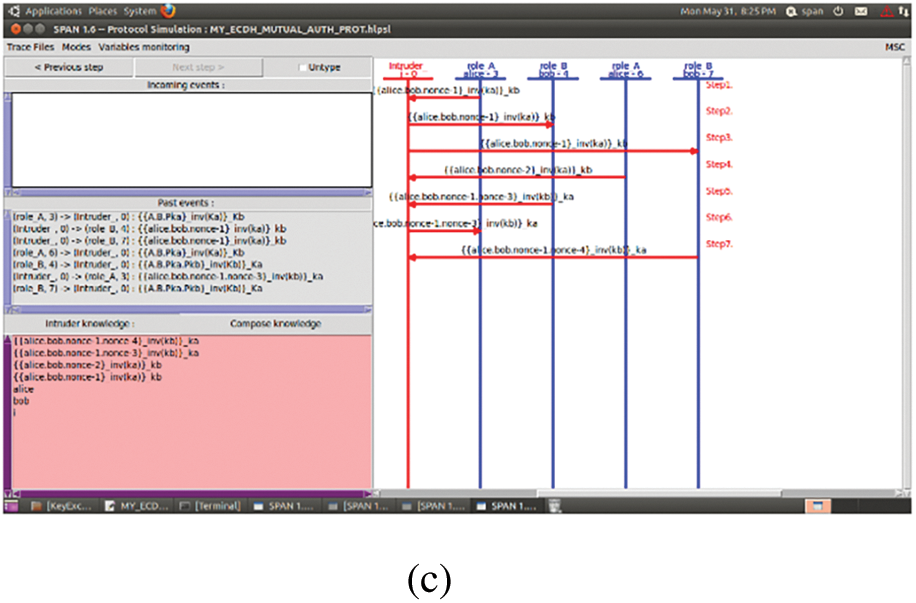Switch to MY_ECD... editor window in taskbar
Image resolution: width=916 pixels, height=603 pixels.
(138, 506)
